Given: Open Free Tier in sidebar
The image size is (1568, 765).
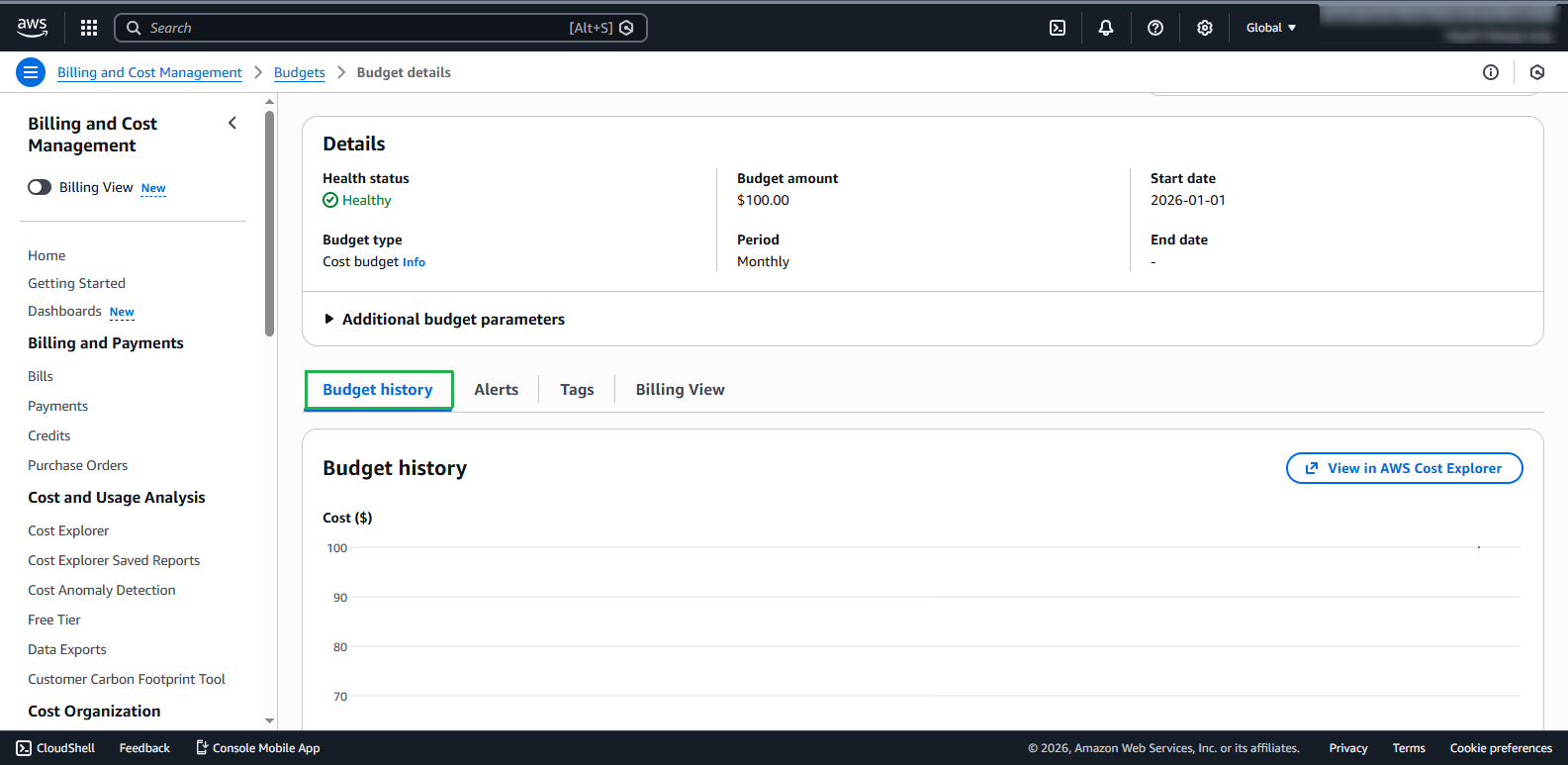Looking at the screenshot, I should [54, 620].
